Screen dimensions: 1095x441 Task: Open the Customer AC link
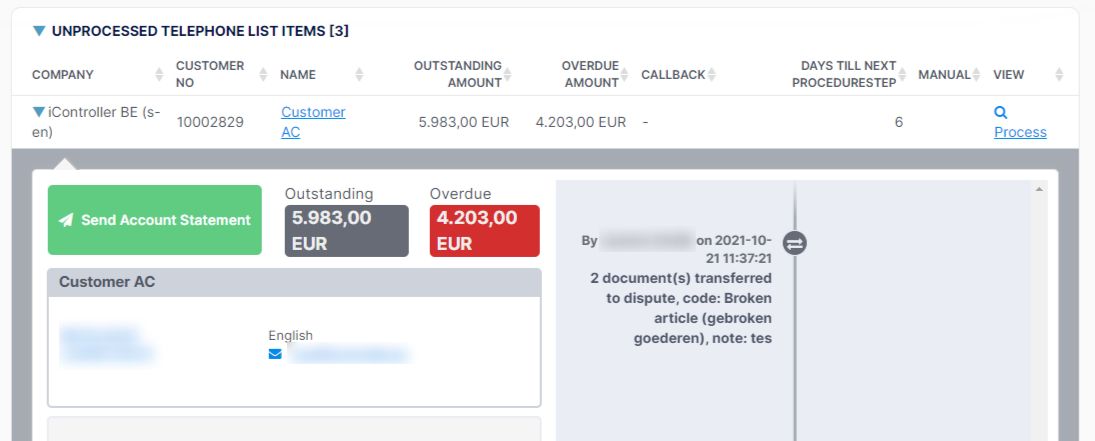313,122
